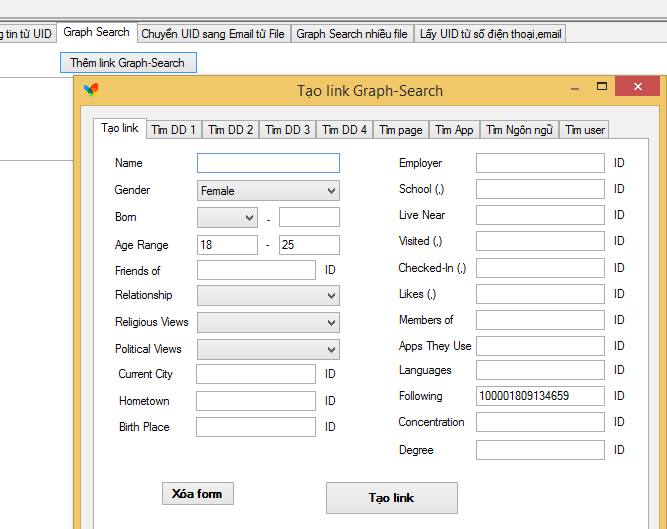Open the Tìm DD 3 tab
The height and width of the screenshot is (529, 667).
(288, 130)
